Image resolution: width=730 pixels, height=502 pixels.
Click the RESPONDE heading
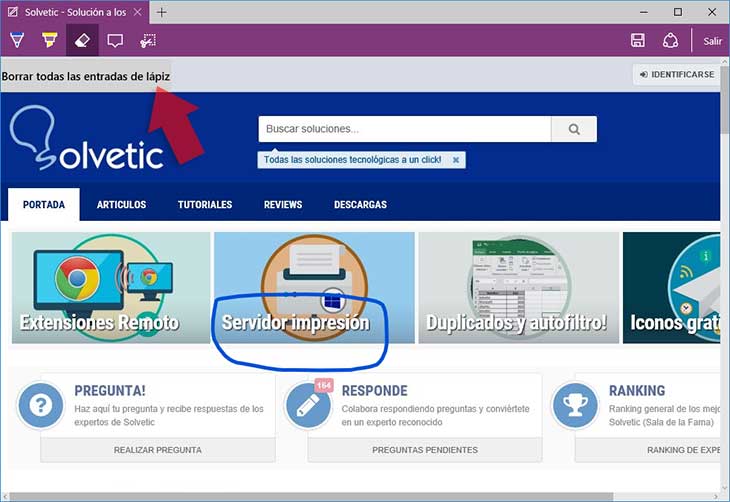375,391
